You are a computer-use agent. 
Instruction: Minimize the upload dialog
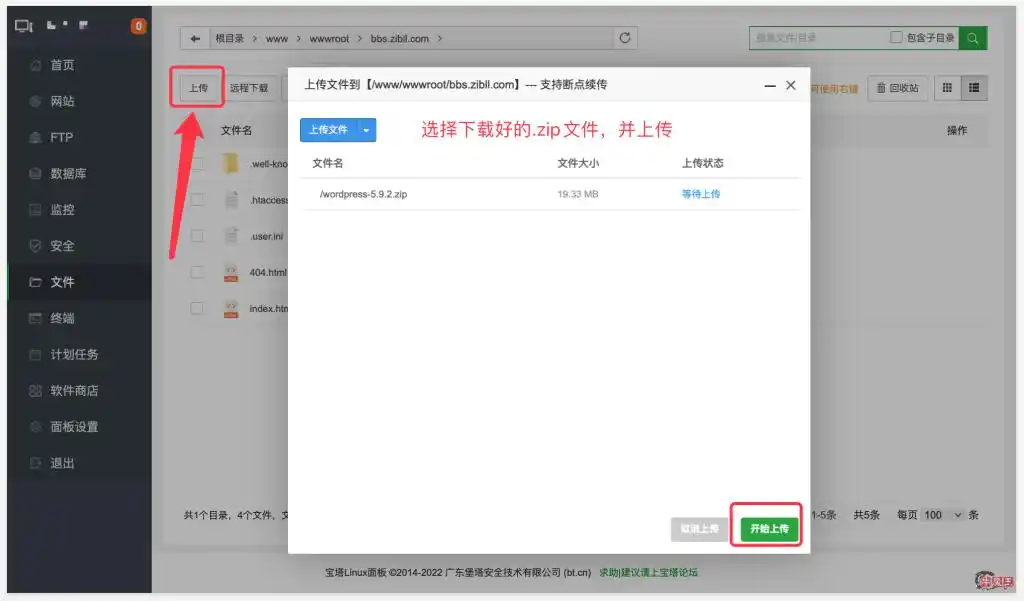pos(770,86)
